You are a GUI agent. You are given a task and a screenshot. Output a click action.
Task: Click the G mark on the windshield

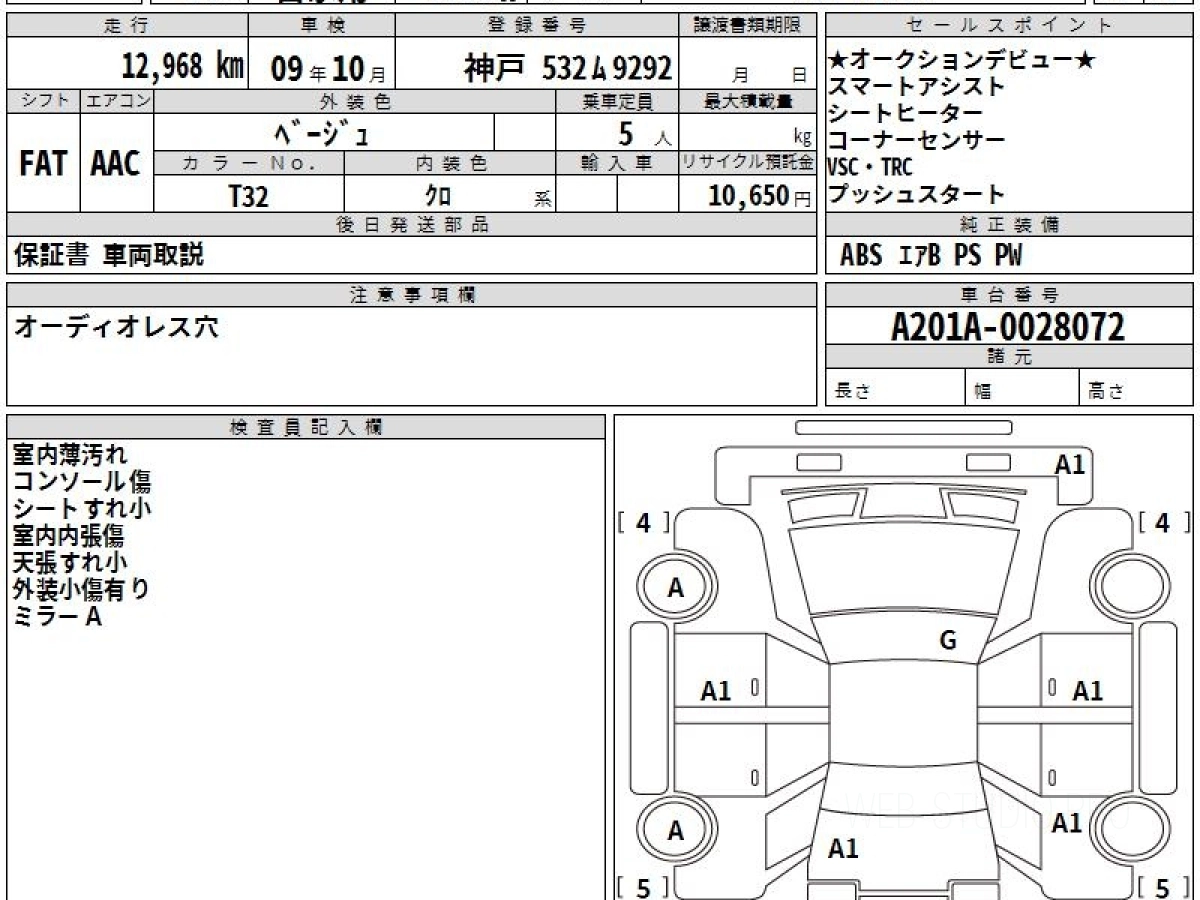[948, 641]
